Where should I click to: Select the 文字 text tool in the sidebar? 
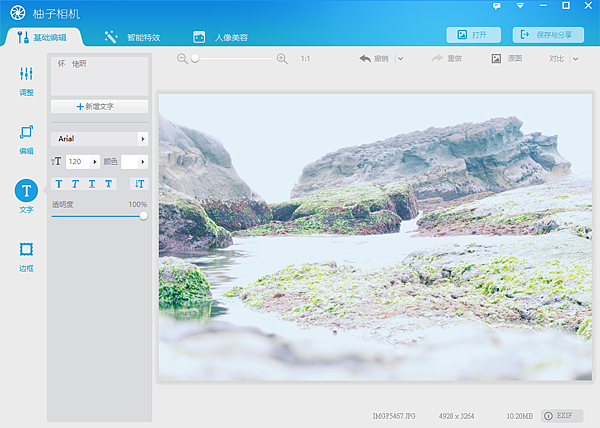point(26,196)
